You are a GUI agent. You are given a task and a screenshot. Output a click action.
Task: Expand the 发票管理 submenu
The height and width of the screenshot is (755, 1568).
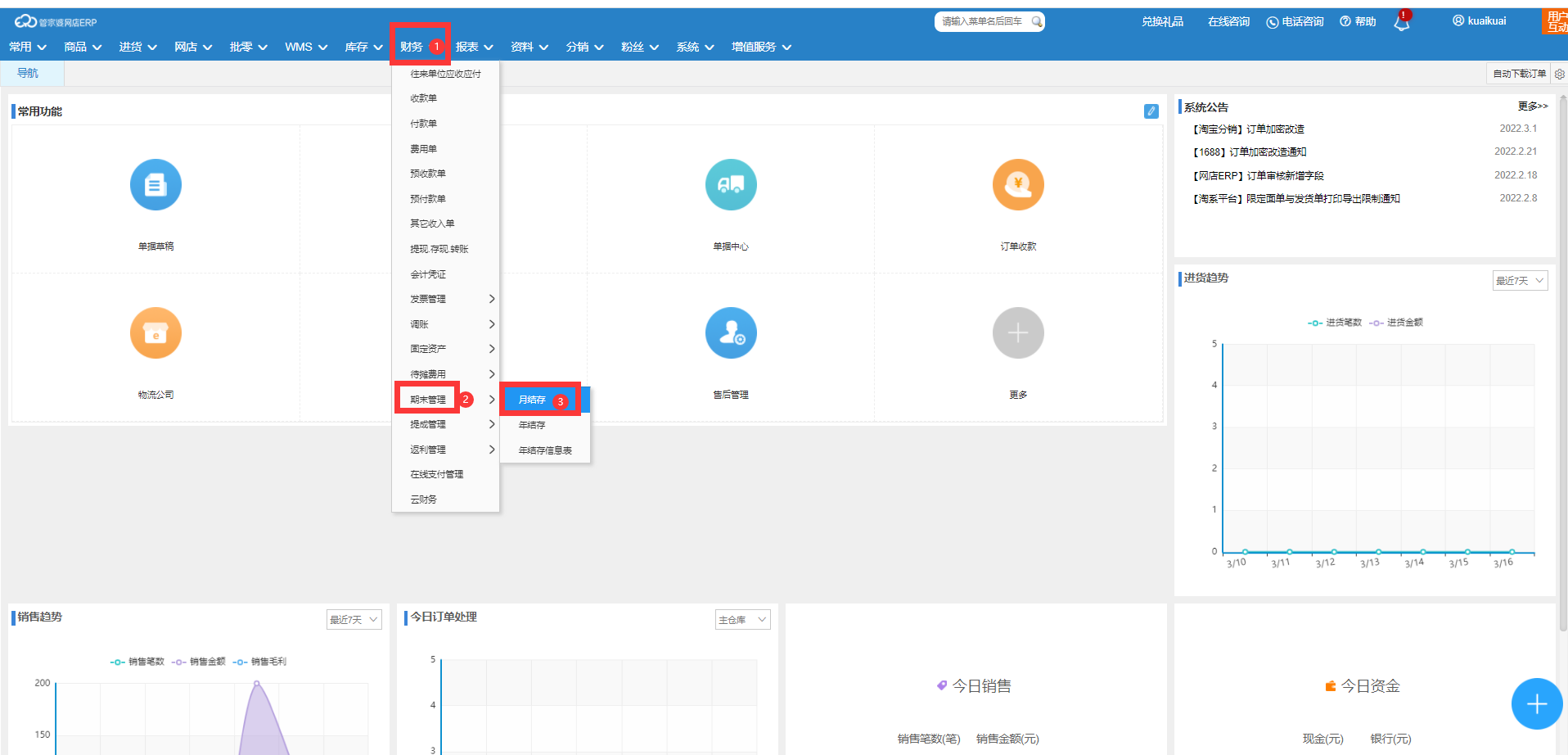click(446, 299)
